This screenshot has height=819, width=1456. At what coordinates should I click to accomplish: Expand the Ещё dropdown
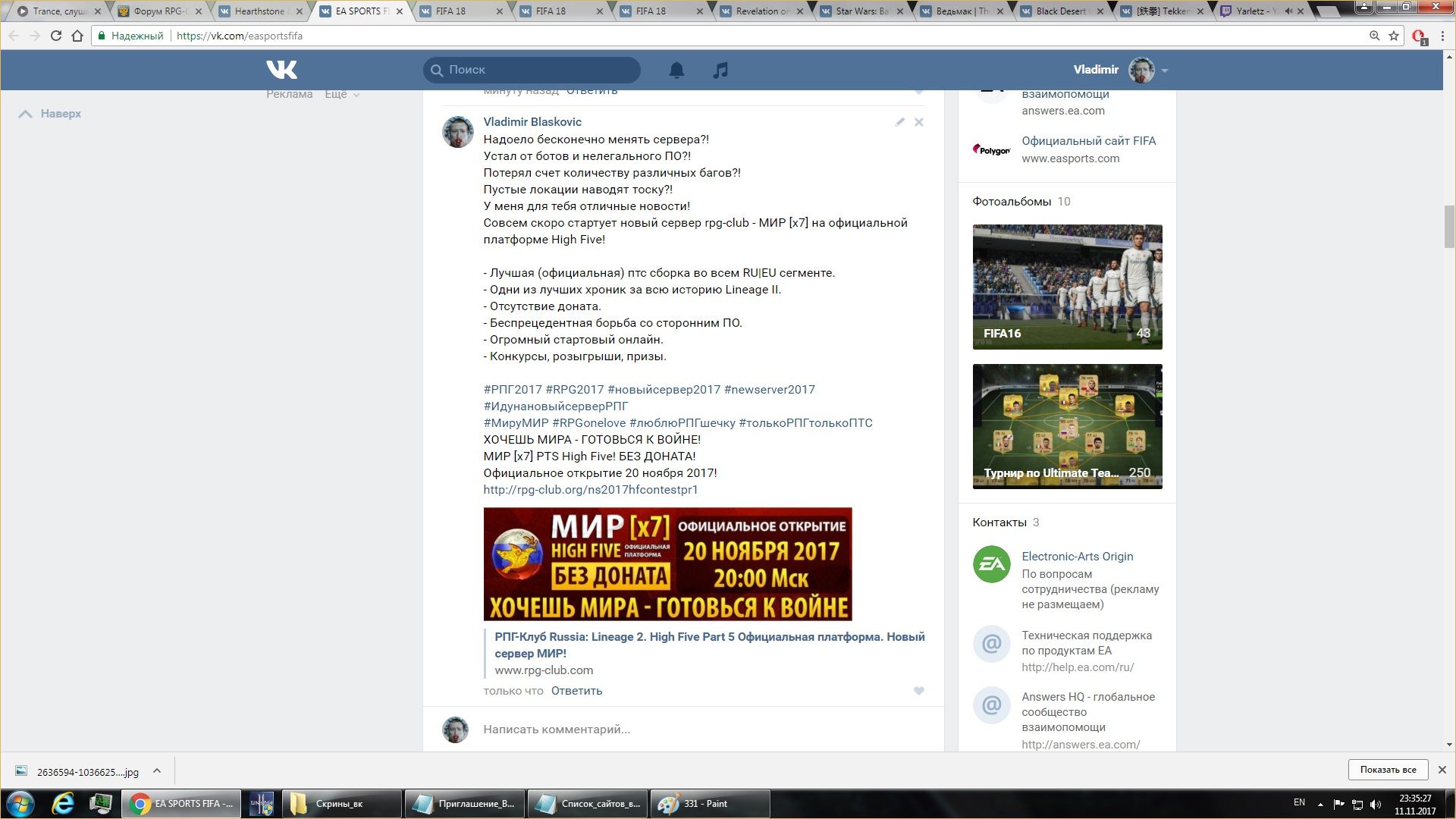342,94
